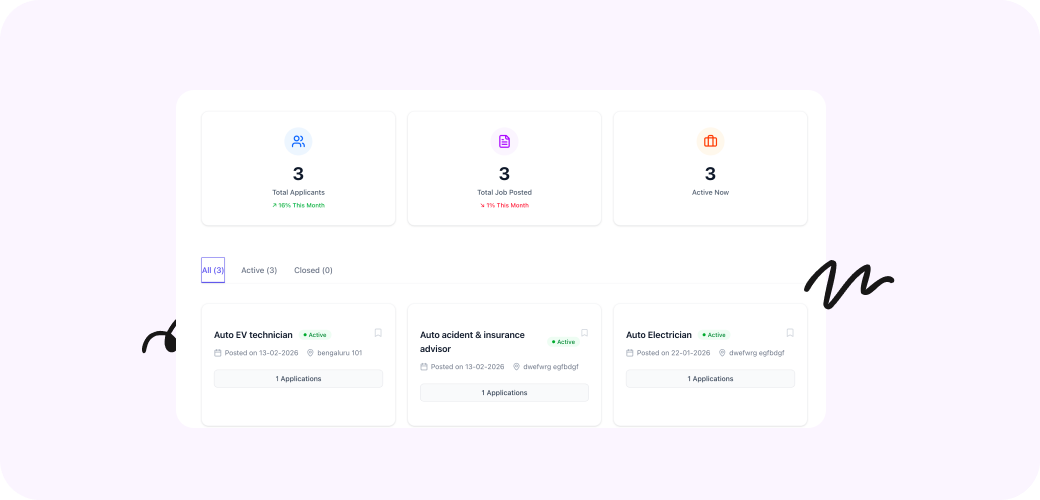1040x500 pixels.
Task: Bookmark the Auto EV technician job
Action: pos(378,333)
